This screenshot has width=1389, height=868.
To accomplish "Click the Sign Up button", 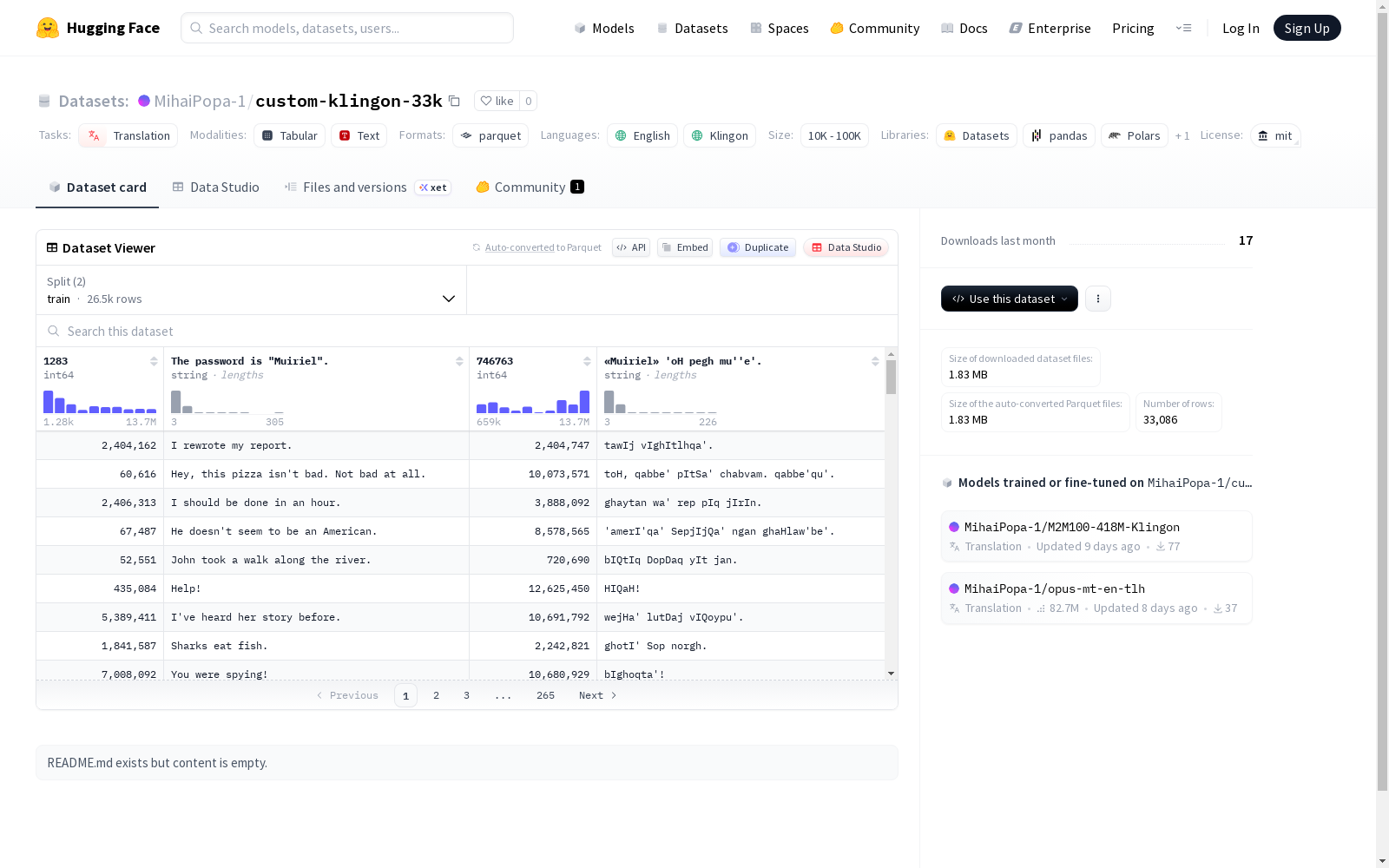I will click(1307, 28).
